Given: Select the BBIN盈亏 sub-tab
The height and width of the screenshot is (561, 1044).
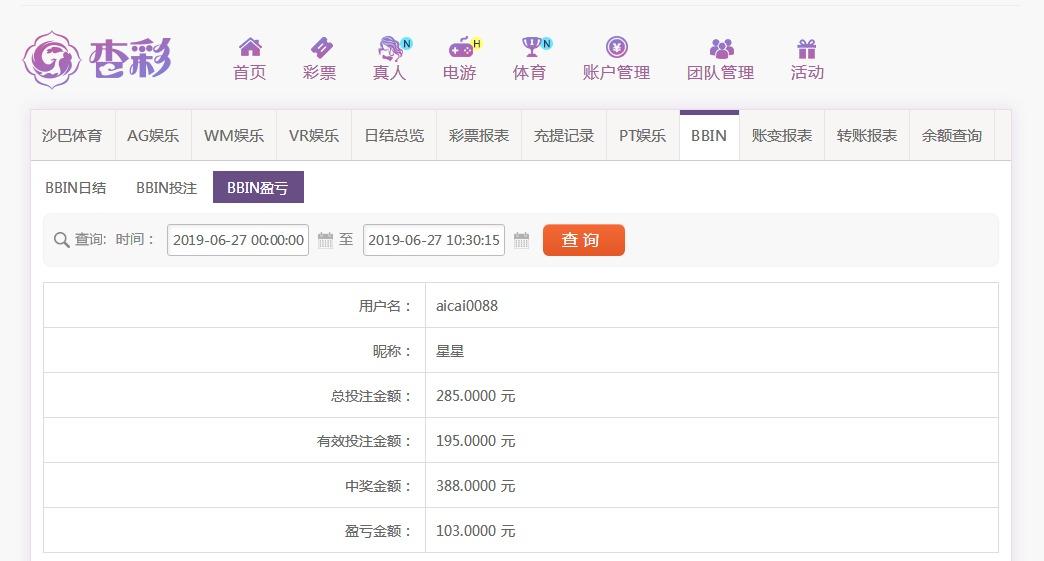Looking at the screenshot, I should tap(258, 187).
